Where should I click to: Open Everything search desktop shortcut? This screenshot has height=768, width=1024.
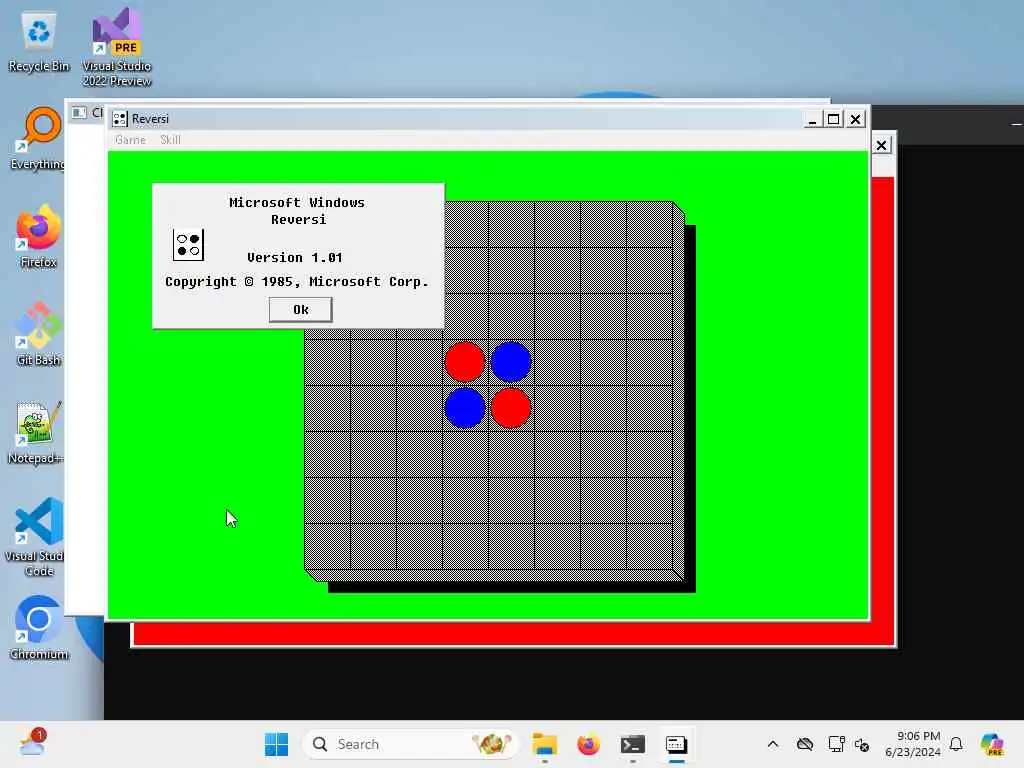[x=39, y=138]
